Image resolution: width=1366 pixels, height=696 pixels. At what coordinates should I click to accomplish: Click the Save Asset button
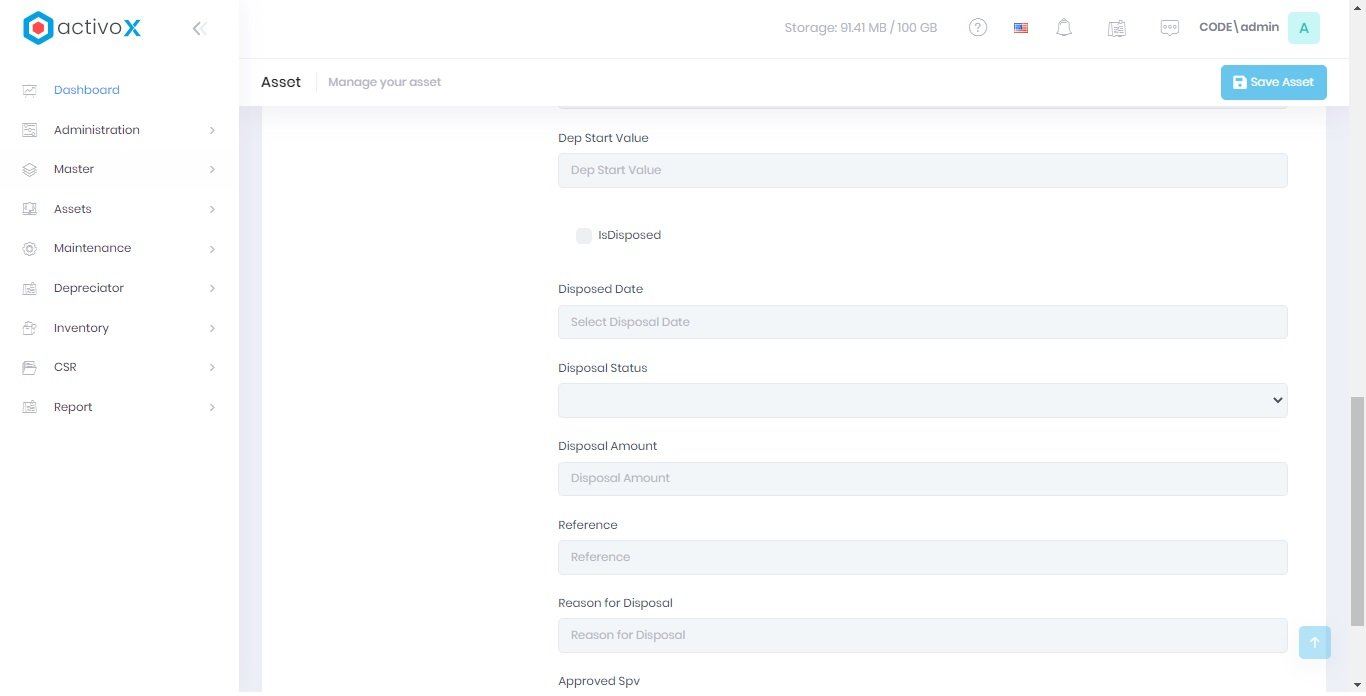click(1273, 82)
